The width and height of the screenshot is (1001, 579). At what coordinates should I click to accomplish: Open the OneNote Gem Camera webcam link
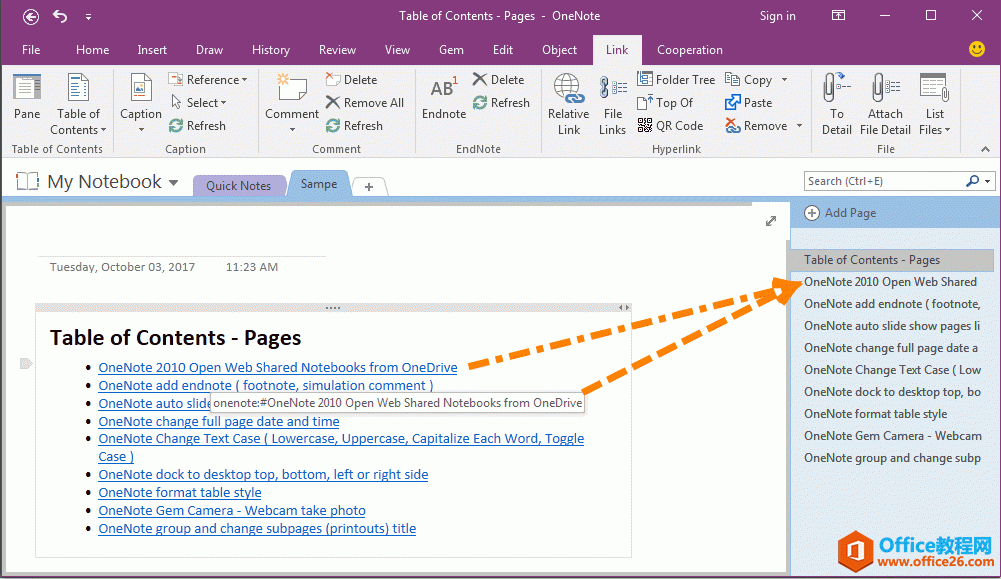tap(231, 510)
